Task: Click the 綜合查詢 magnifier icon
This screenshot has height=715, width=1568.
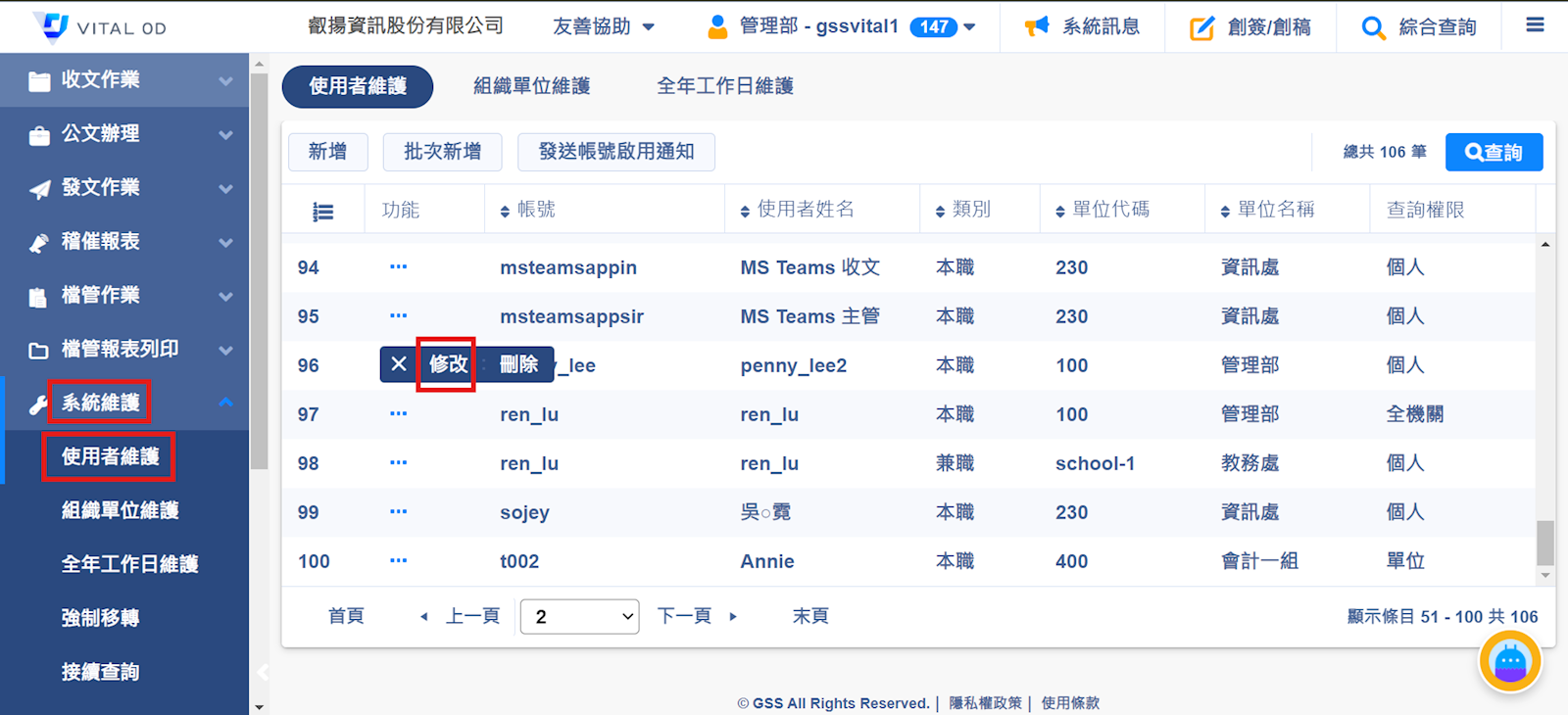Action: click(1373, 27)
